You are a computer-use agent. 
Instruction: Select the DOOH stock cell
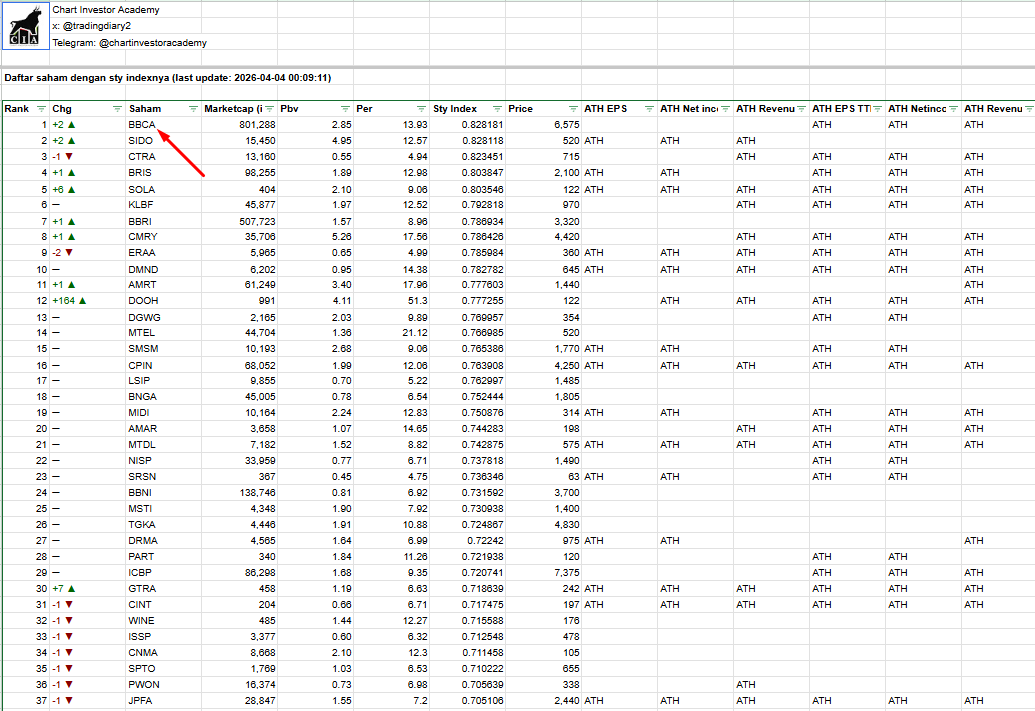click(x=164, y=300)
